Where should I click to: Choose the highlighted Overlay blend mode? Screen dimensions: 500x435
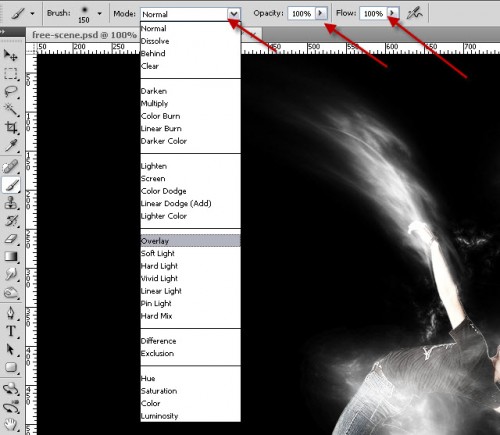pyautogui.click(x=190, y=241)
